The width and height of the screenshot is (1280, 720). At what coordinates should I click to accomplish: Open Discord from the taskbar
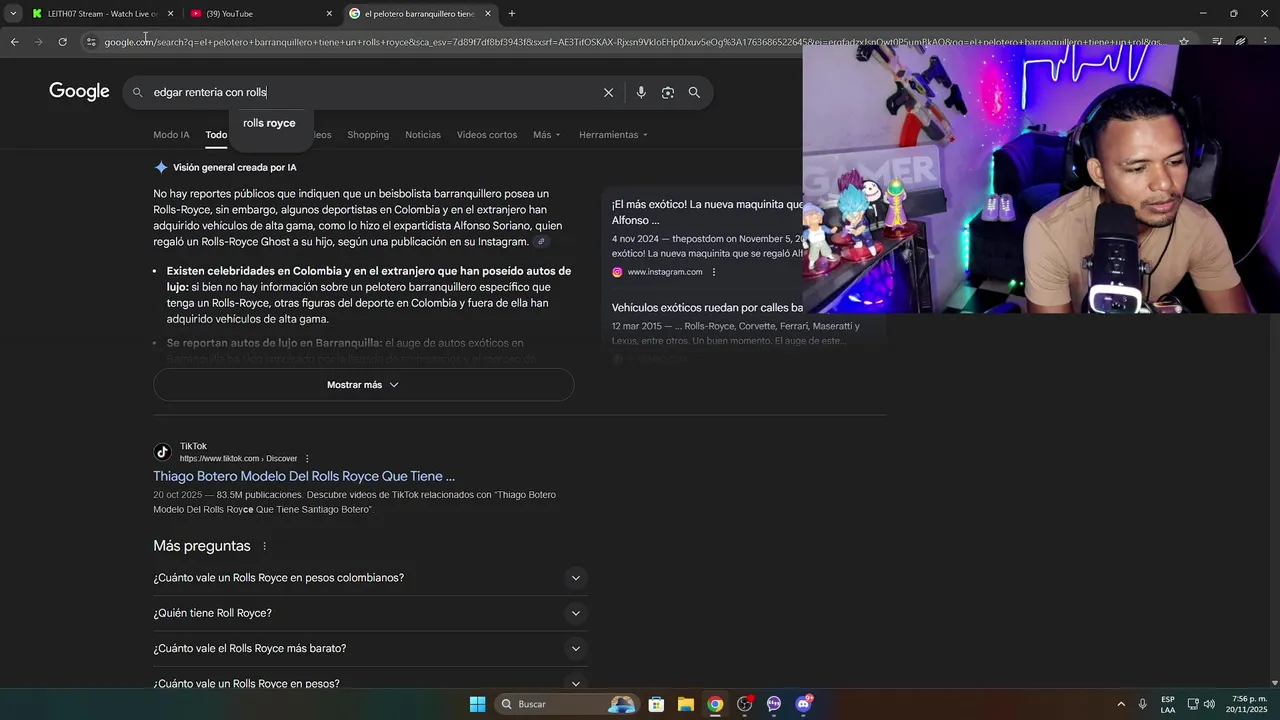point(804,704)
